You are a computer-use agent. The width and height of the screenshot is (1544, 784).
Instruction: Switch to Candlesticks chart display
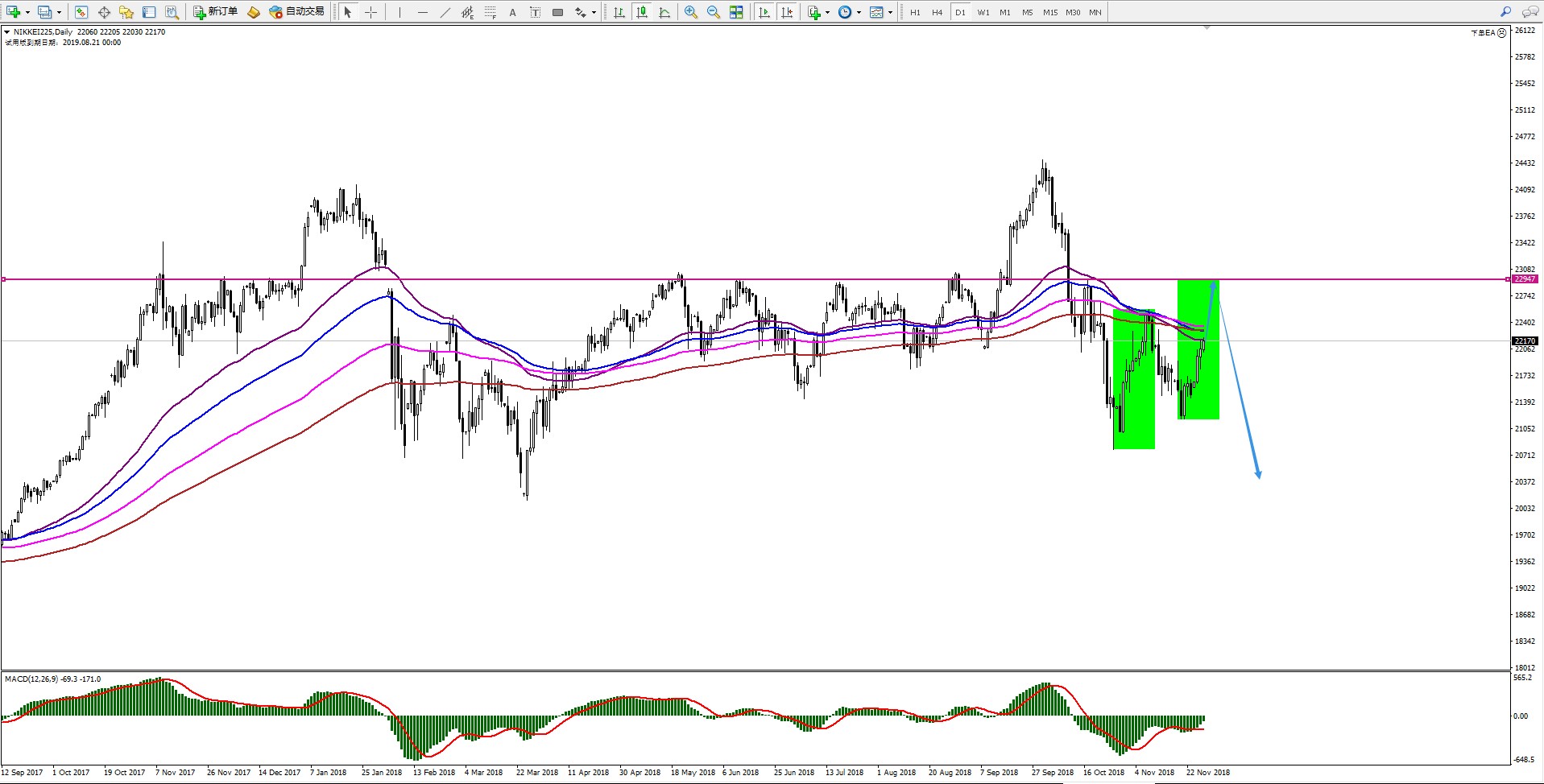point(641,12)
